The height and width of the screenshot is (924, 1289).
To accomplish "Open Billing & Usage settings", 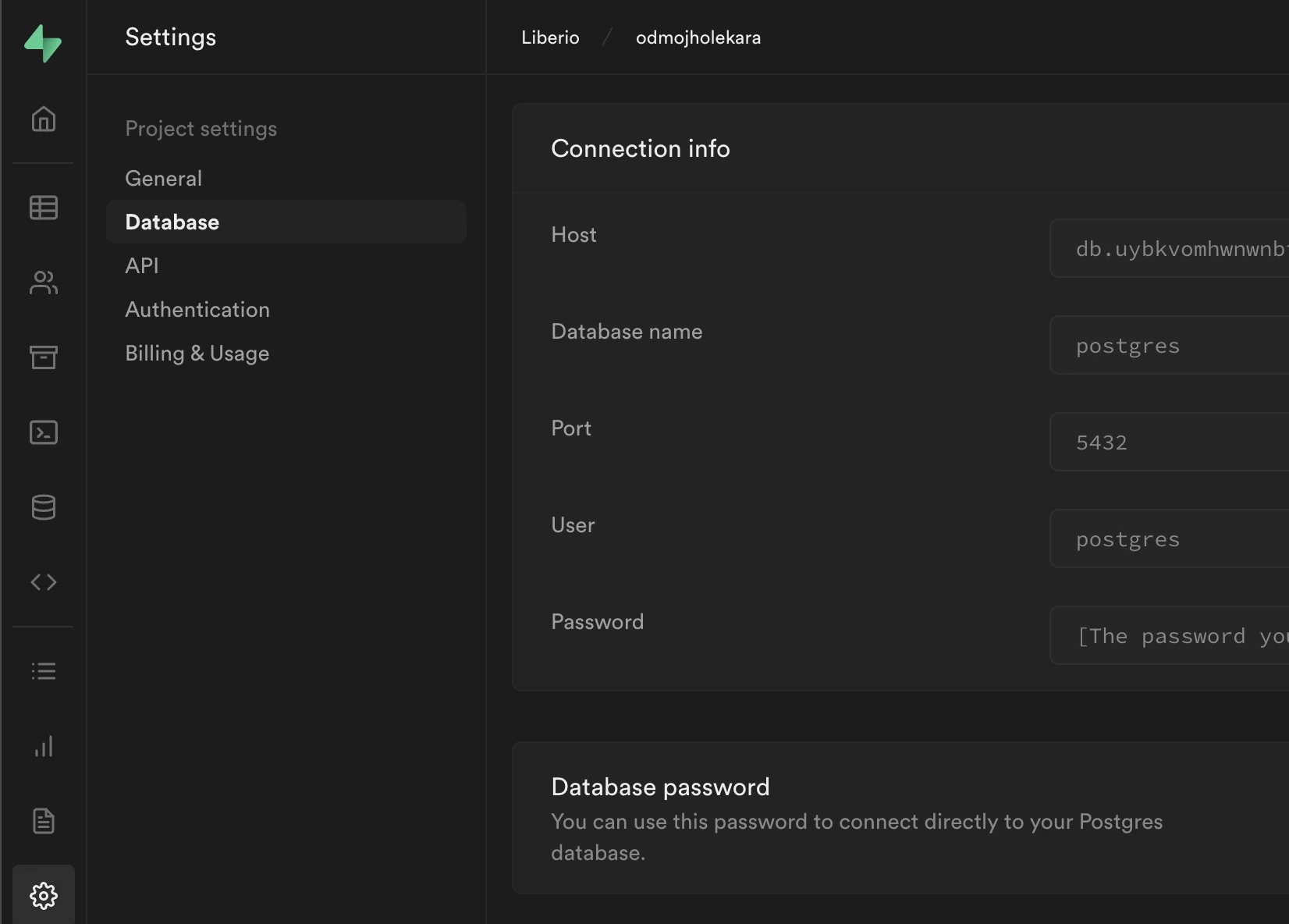I will [197, 354].
